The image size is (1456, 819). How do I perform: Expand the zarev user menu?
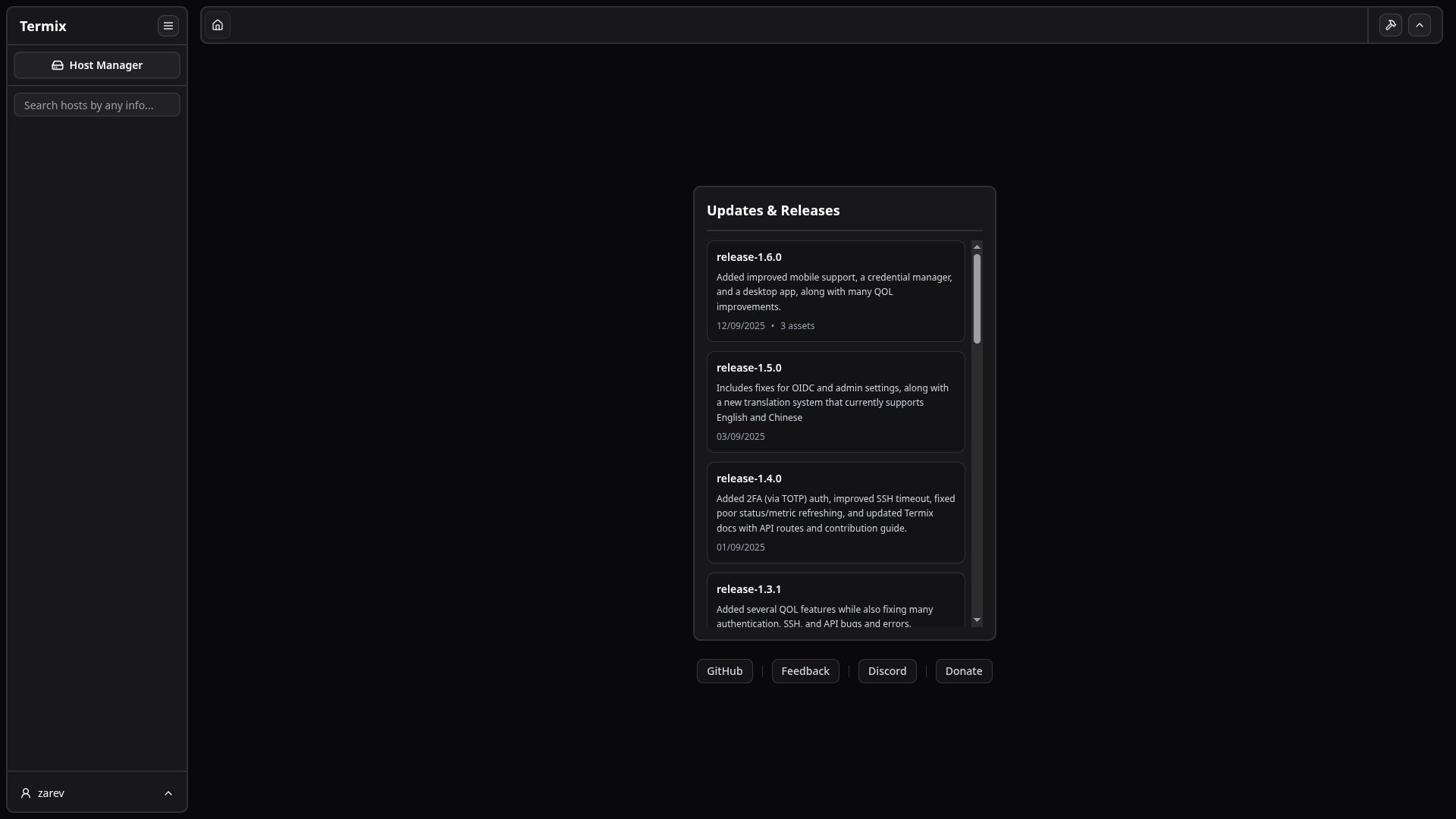click(97, 793)
